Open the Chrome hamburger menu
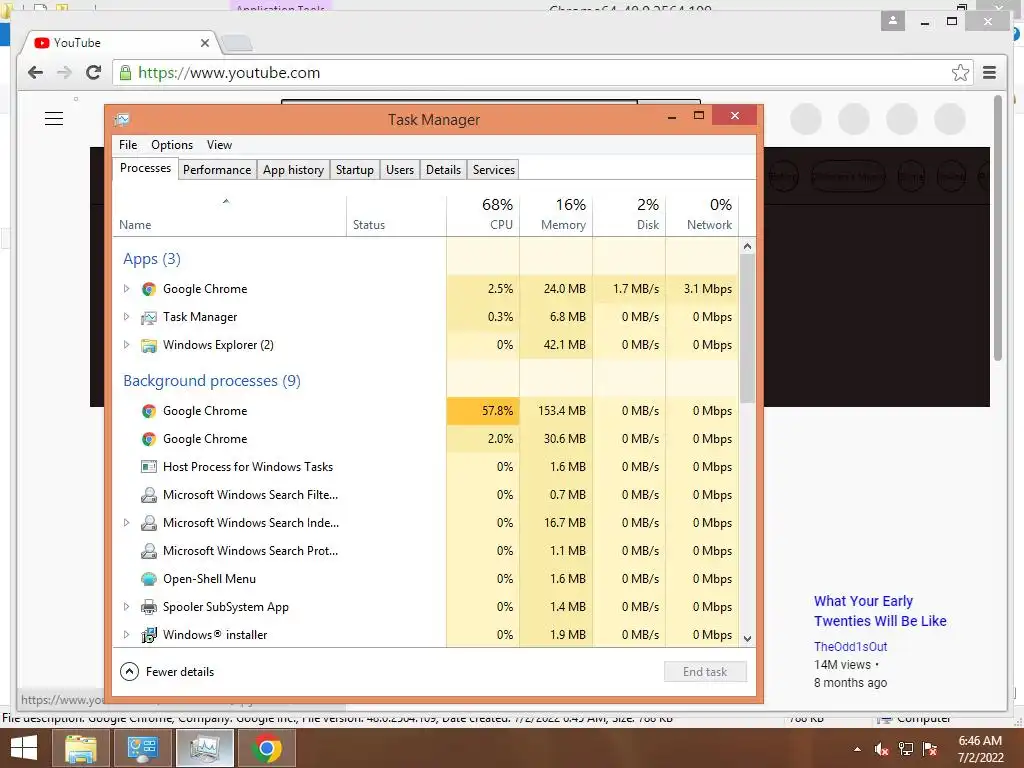This screenshot has height=768, width=1024. click(x=989, y=72)
